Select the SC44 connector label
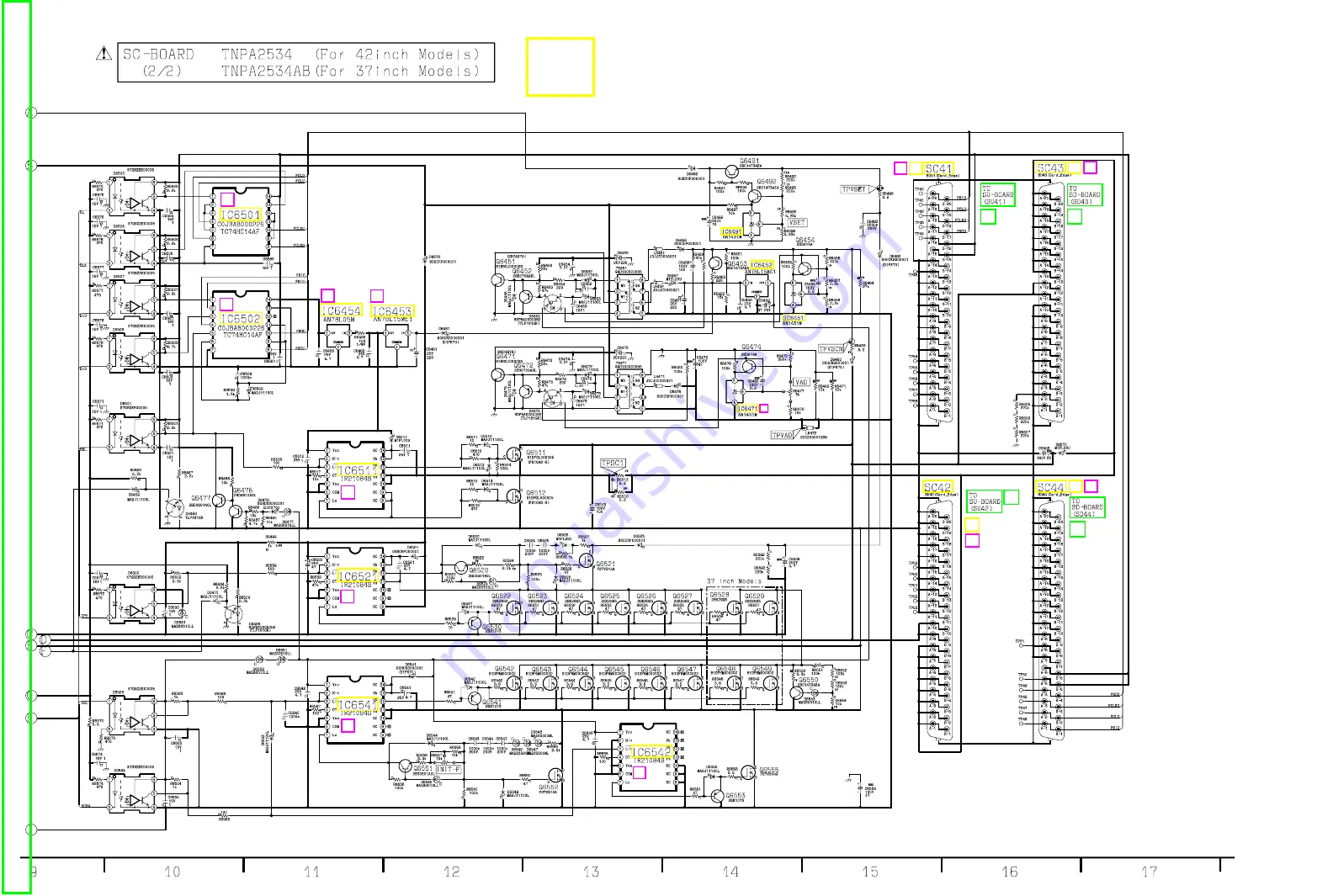This screenshot has width=1333, height=896. pos(1051,487)
